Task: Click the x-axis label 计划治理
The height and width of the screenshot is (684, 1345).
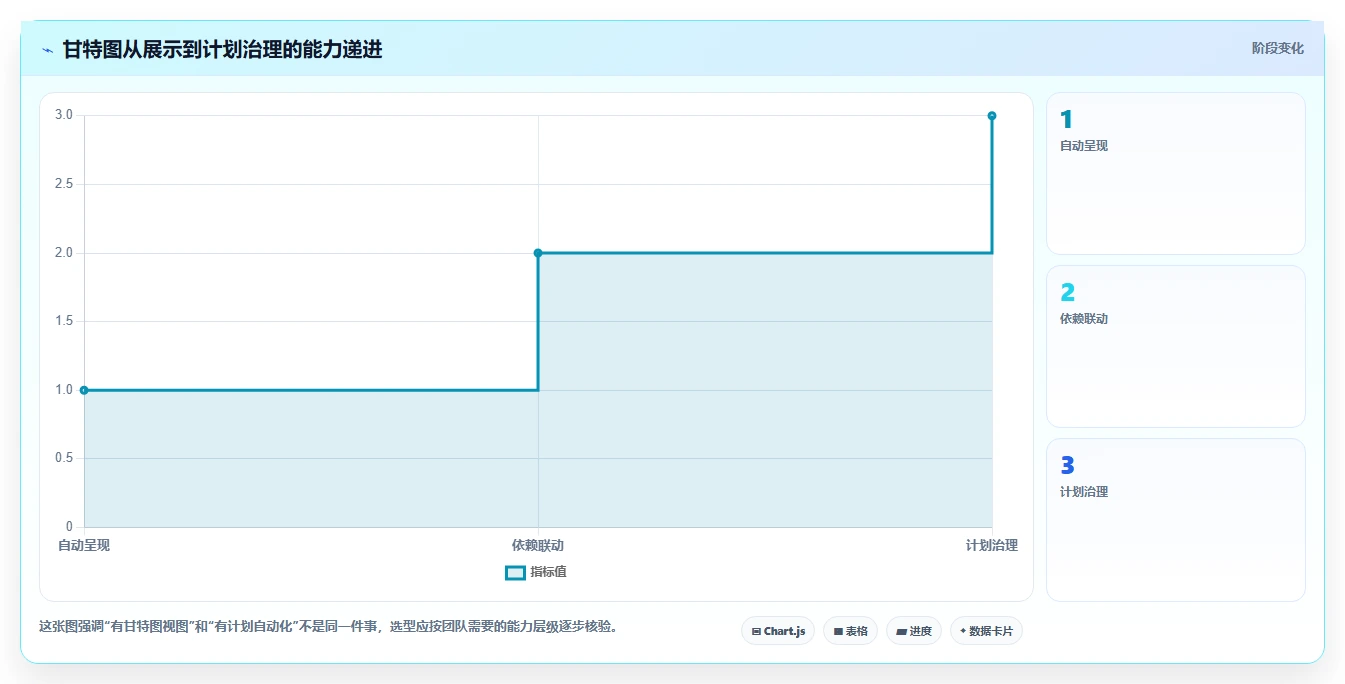Action: coord(992,545)
